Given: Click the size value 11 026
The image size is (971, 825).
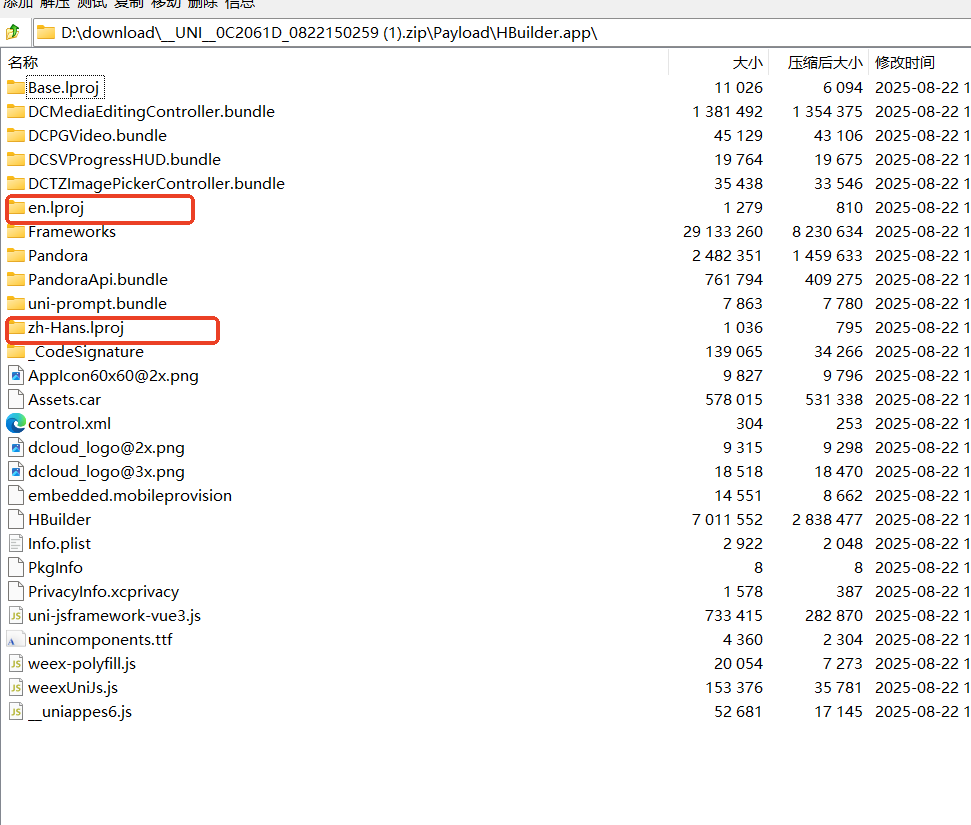Looking at the screenshot, I should 738,87.
